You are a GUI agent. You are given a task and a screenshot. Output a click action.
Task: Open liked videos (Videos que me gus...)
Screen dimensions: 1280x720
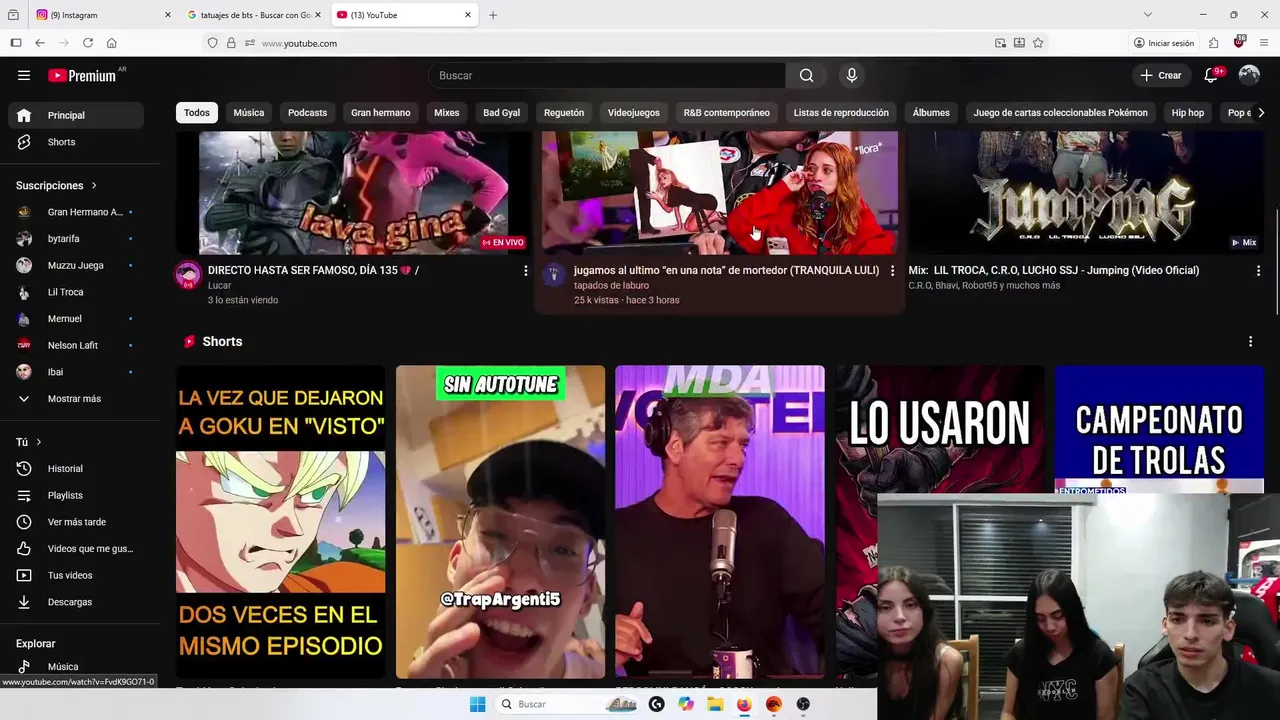[76, 548]
